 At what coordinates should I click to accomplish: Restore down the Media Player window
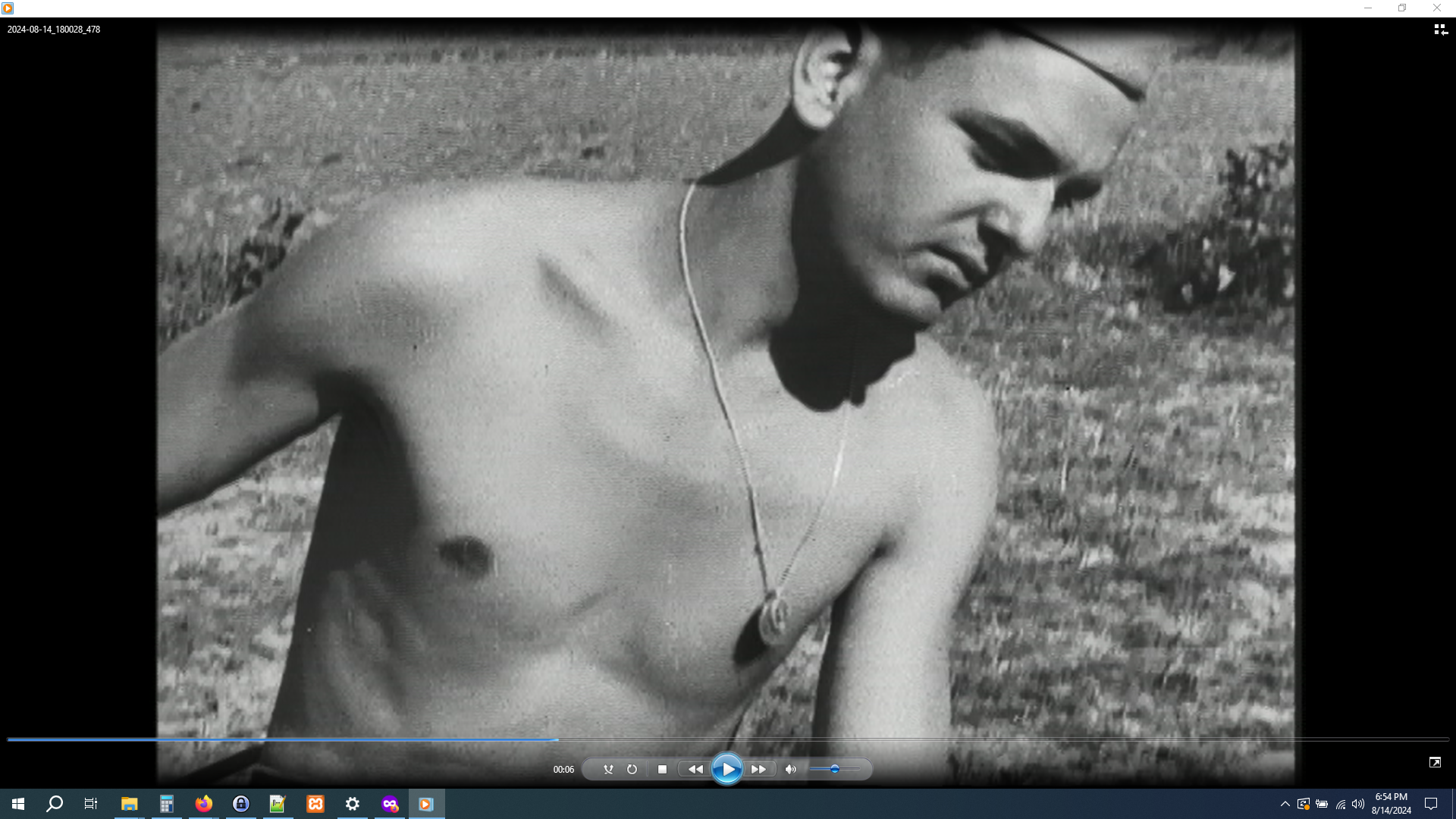pos(1402,8)
